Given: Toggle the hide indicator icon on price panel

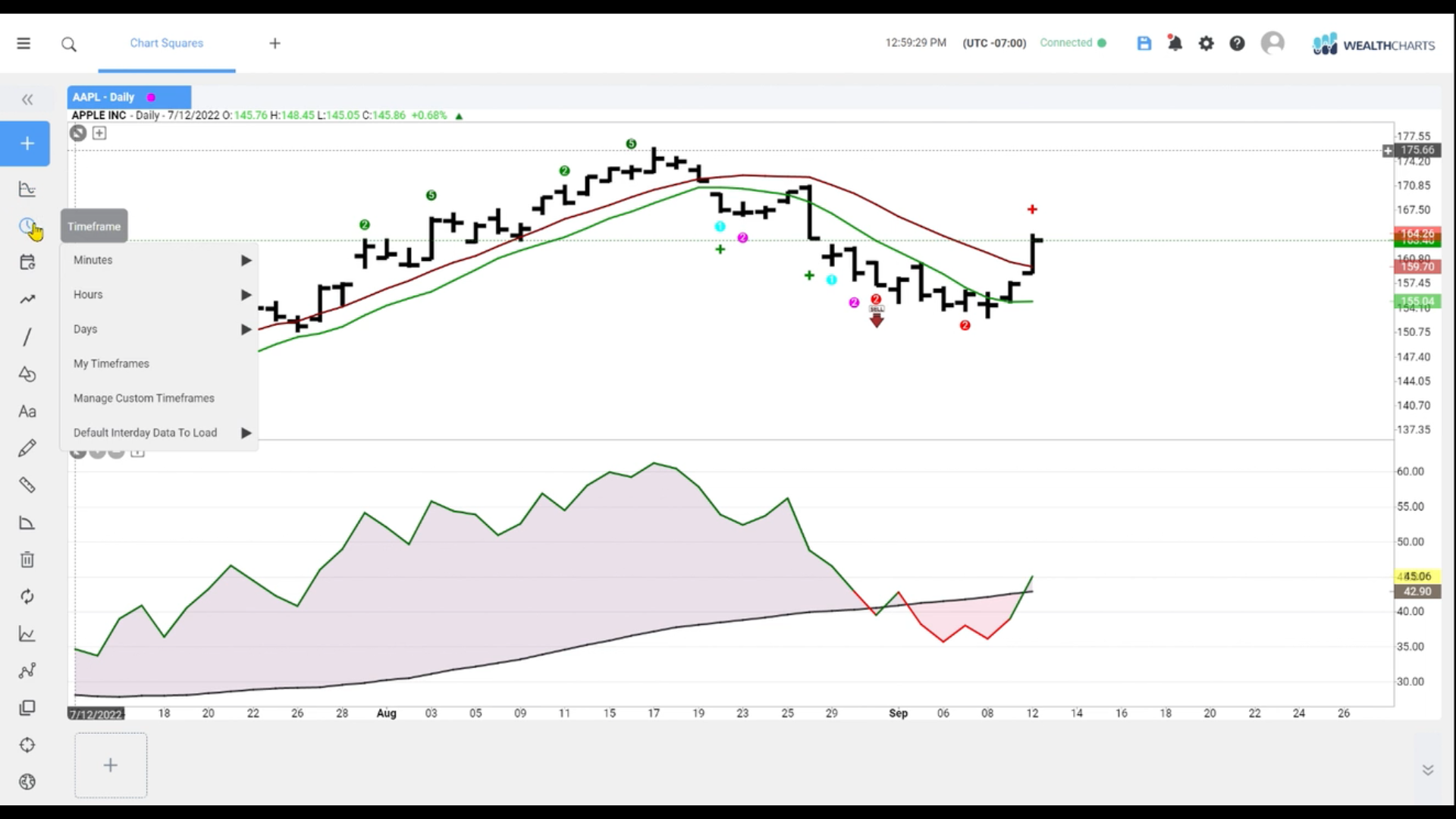Looking at the screenshot, I should coord(78,133).
